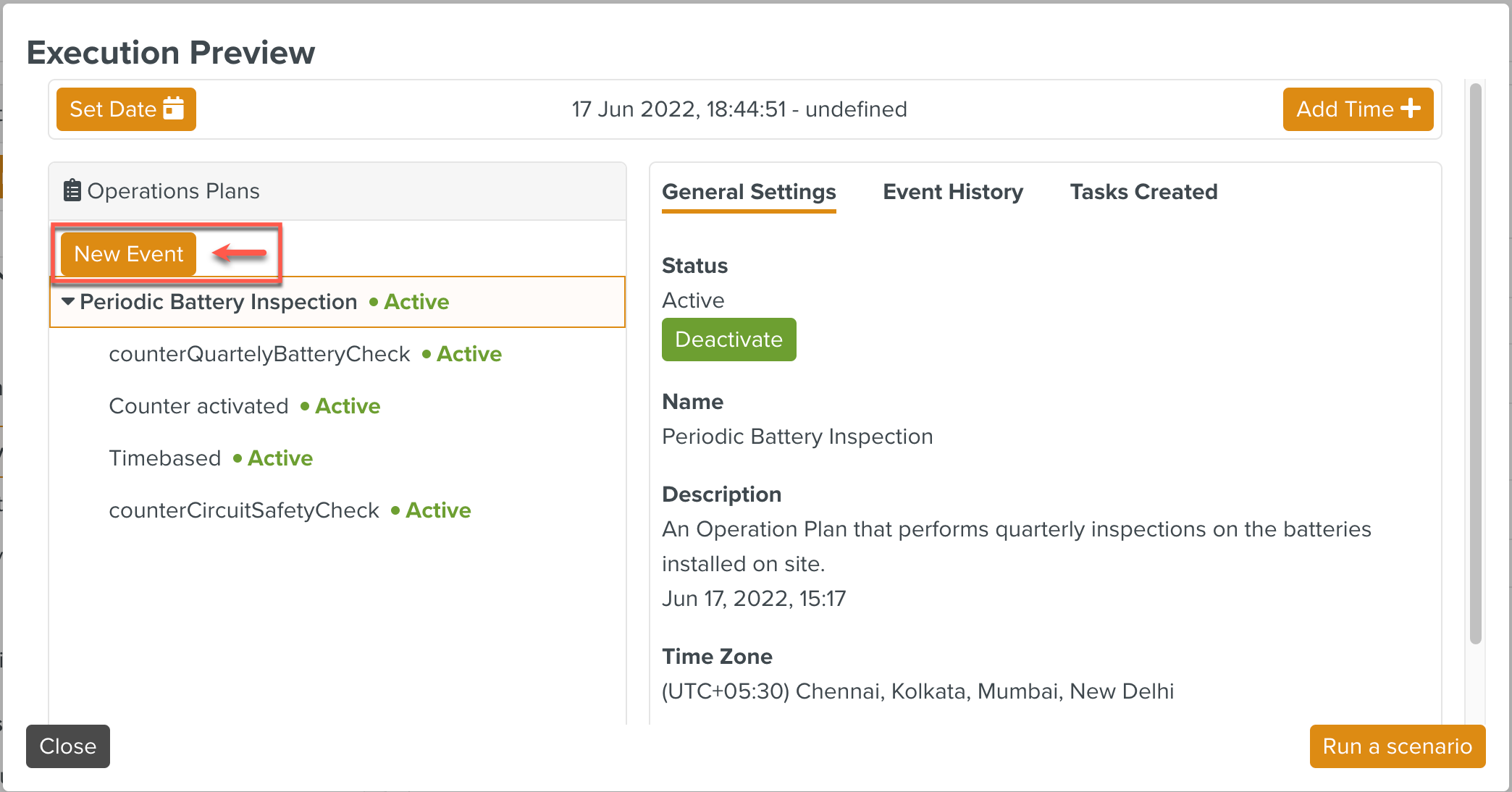Click plus icon on Add Time button
Screen dimensions: 1512x792
pyautogui.click(x=1411, y=109)
